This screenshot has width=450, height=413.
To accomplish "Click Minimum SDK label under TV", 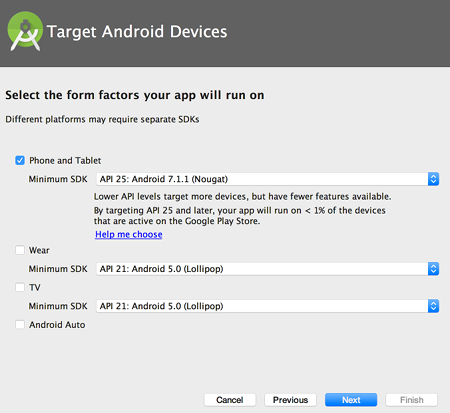I will click(58, 306).
